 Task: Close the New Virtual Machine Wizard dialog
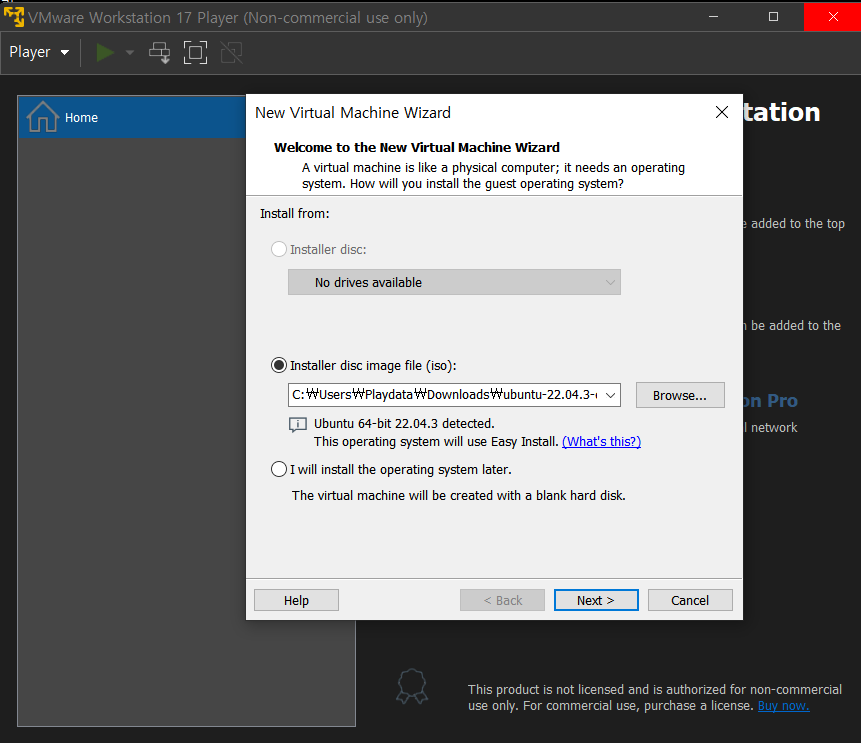click(722, 112)
